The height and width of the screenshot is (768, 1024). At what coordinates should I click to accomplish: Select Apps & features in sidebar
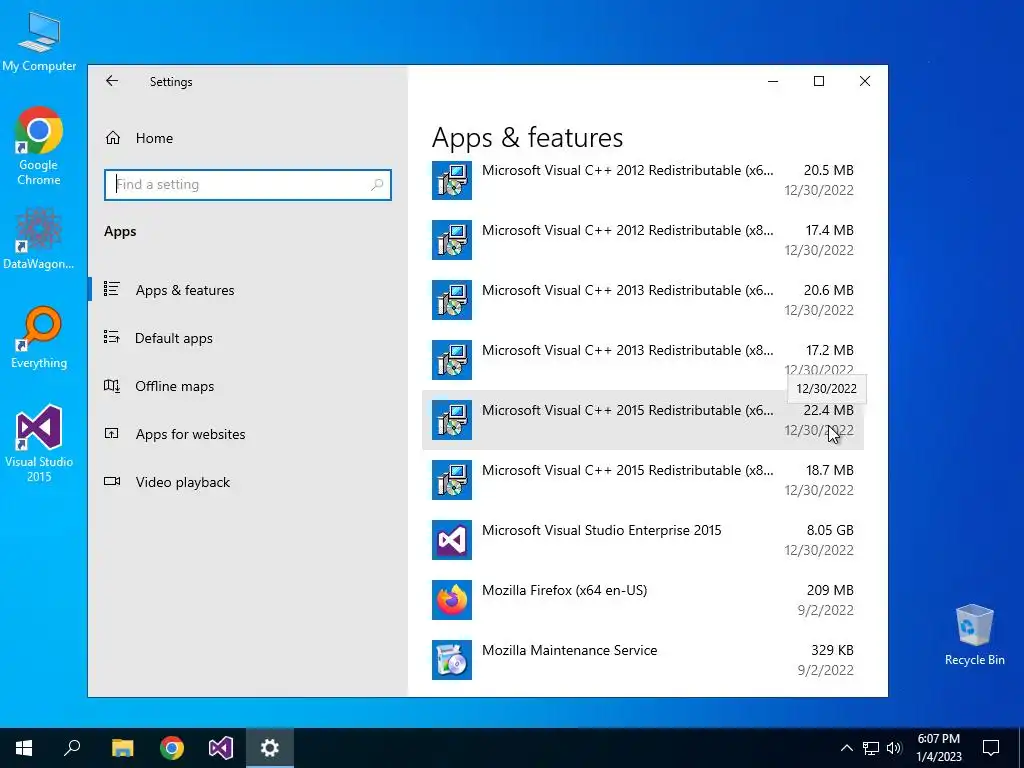pyautogui.click(x=248, y=290)
